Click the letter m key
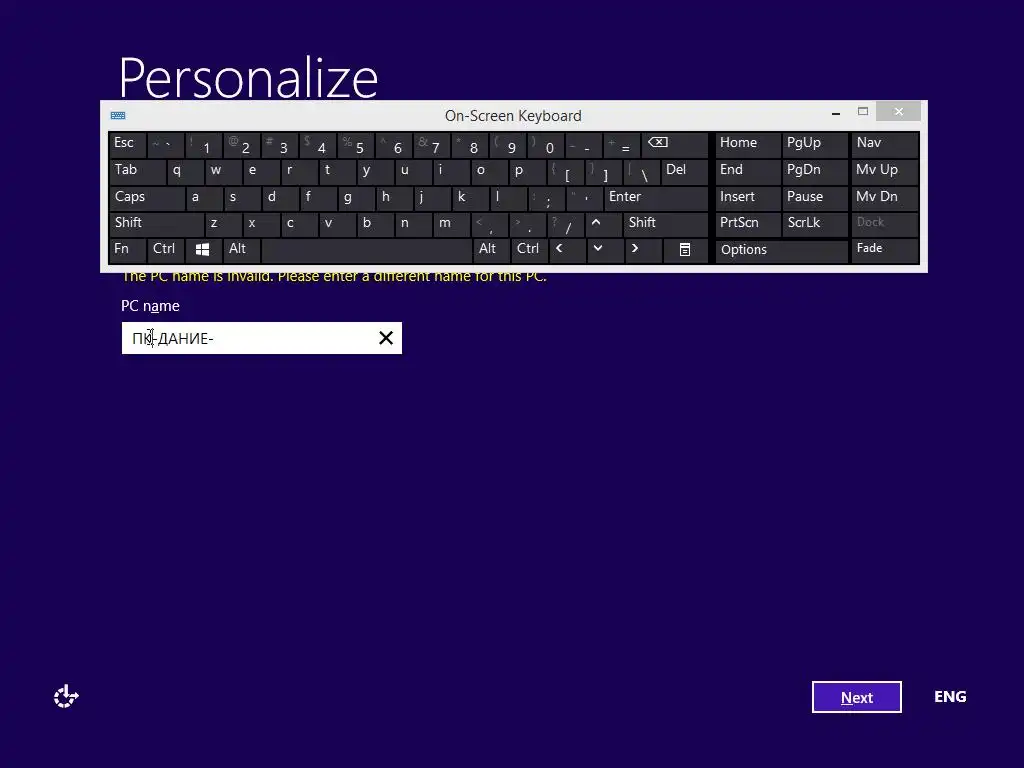Image resolution: width=1024 pixels, height=768 pixels. click(451, 224)
